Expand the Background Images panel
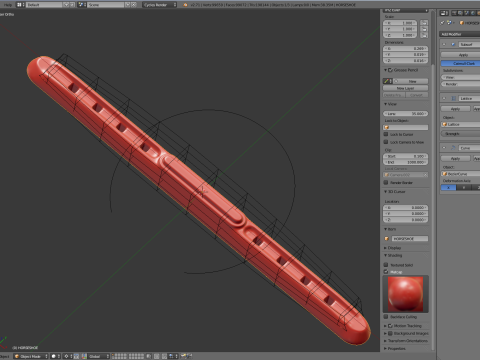This screenshot has height=360, width=480. coord(385,333)
